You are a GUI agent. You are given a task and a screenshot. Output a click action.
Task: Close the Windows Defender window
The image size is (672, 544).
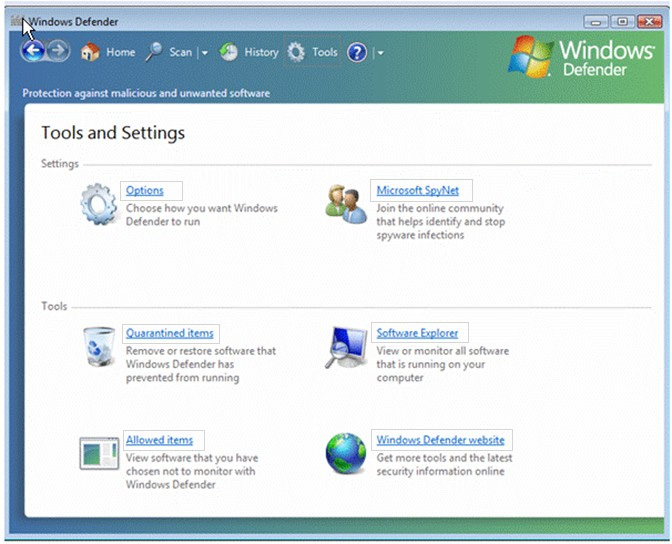click(x=650, y=21)
